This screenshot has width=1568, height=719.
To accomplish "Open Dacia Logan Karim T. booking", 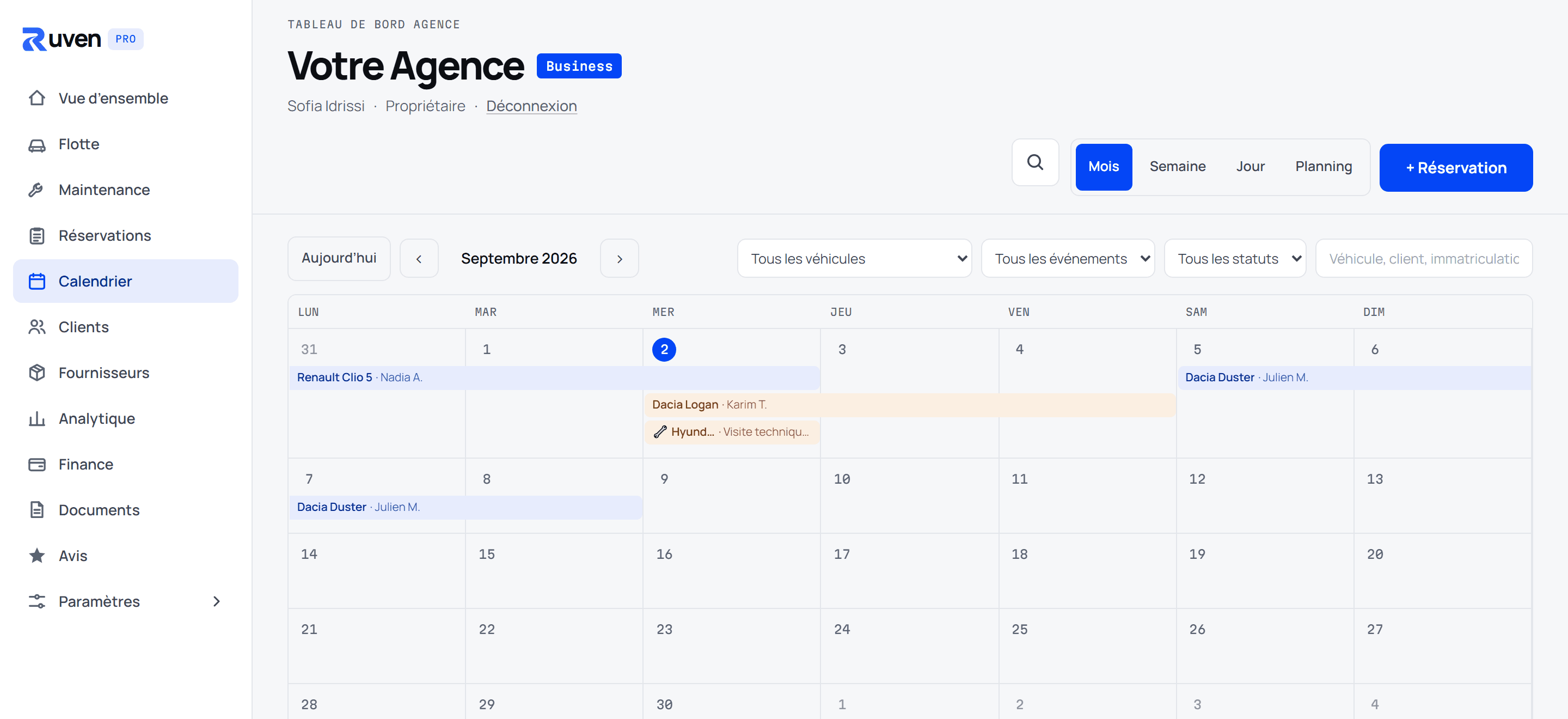I will (910, 405).
